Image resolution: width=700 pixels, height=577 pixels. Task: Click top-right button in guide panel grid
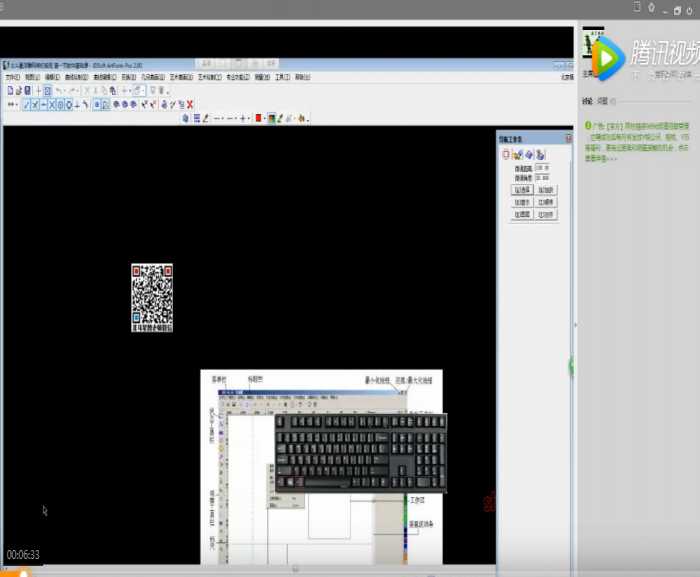[x=547, y=188]
